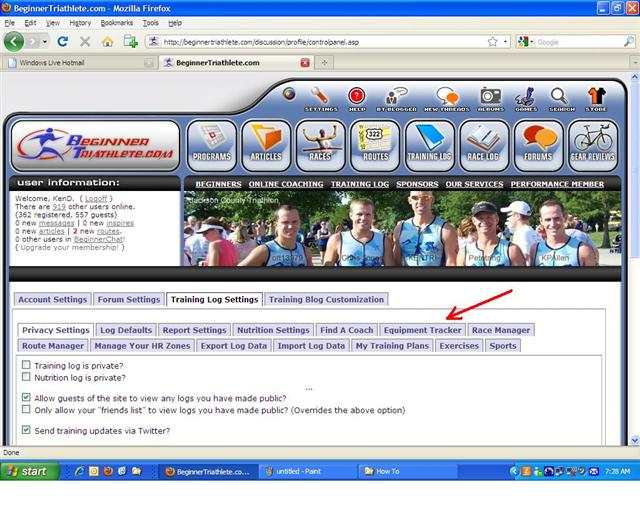Click the SPONSORS nav link
640x513 pixels.
(x=417, y=184)
